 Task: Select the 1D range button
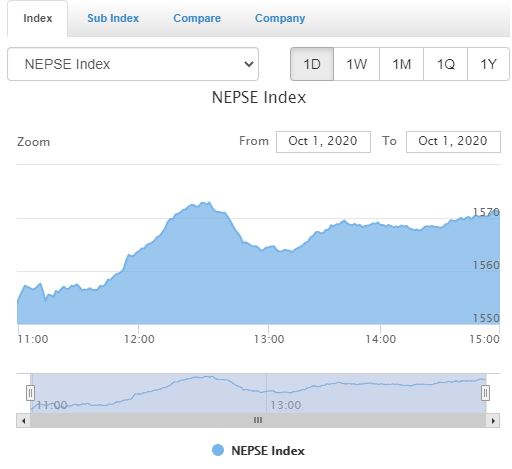pyautogui.click(x=312, y=64)
